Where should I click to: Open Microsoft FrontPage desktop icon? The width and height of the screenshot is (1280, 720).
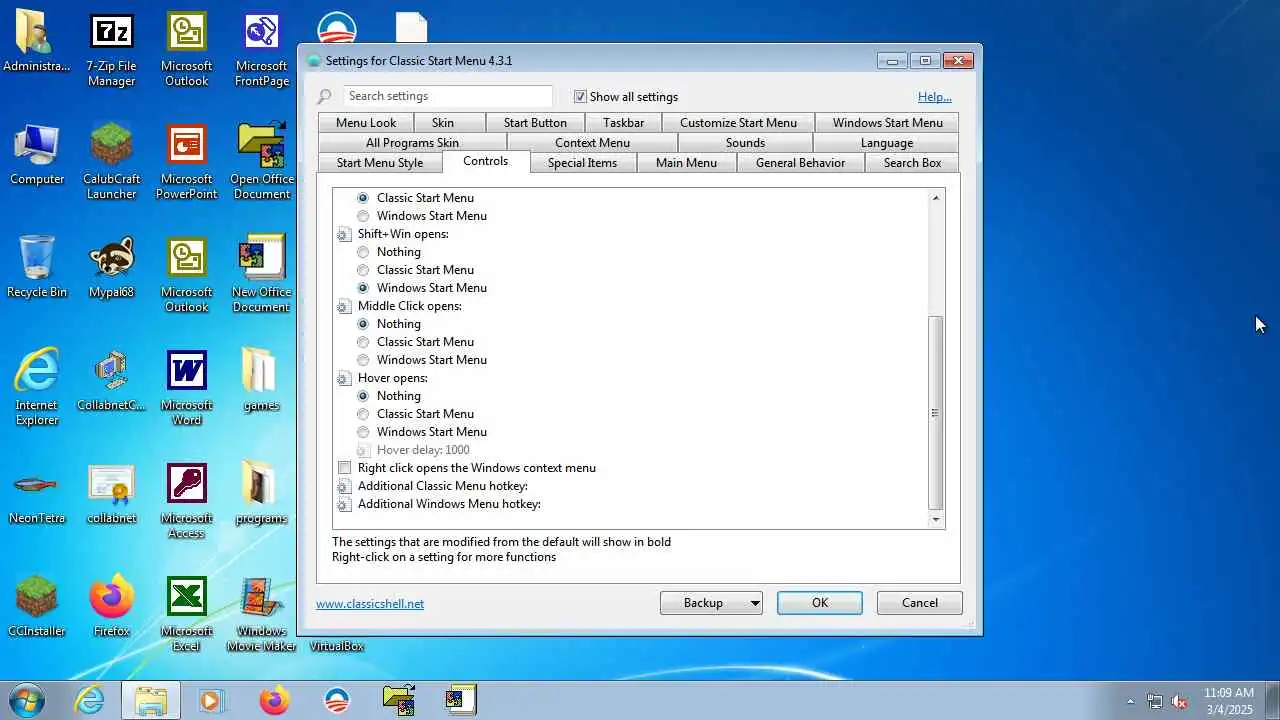pyautogui.click(x=261, y=50)
